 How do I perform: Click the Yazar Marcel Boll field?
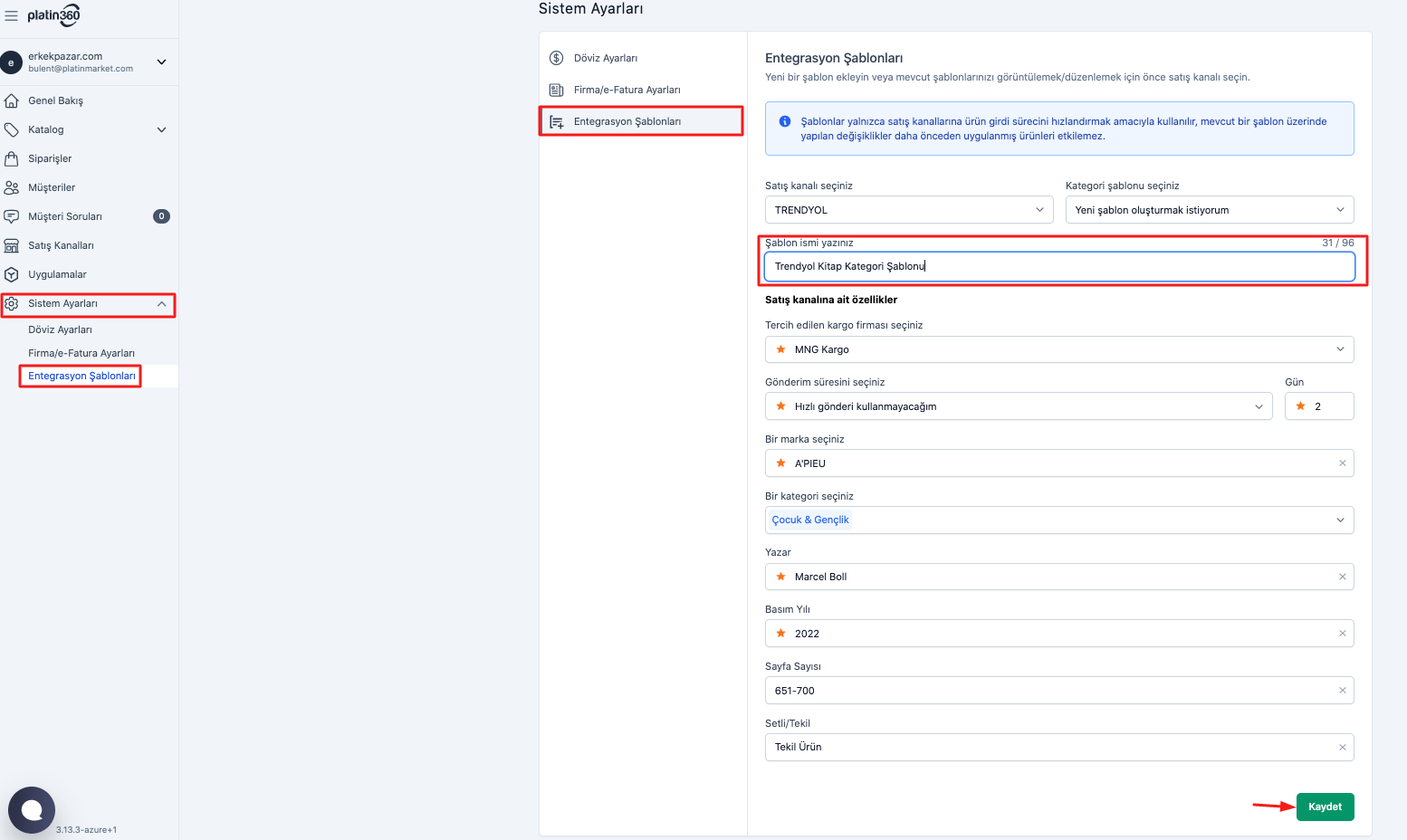pos(1059,577)
